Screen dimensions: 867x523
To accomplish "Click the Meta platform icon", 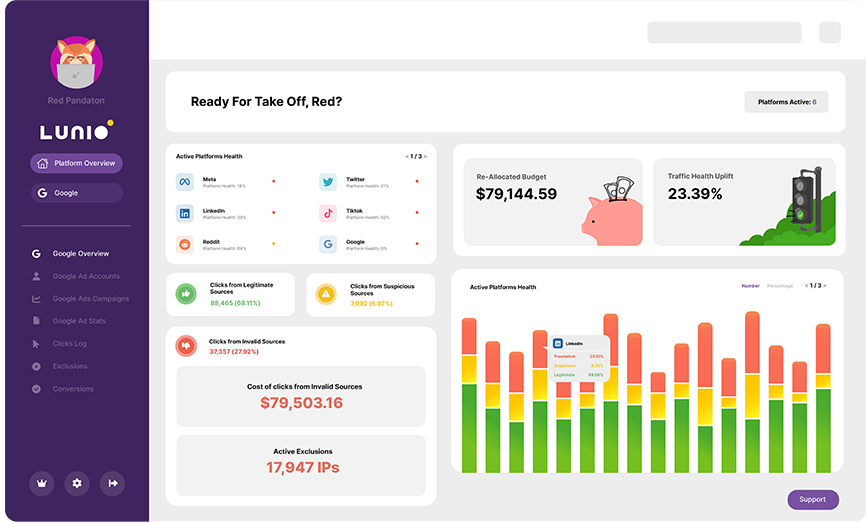I will [x=185, y=182].
